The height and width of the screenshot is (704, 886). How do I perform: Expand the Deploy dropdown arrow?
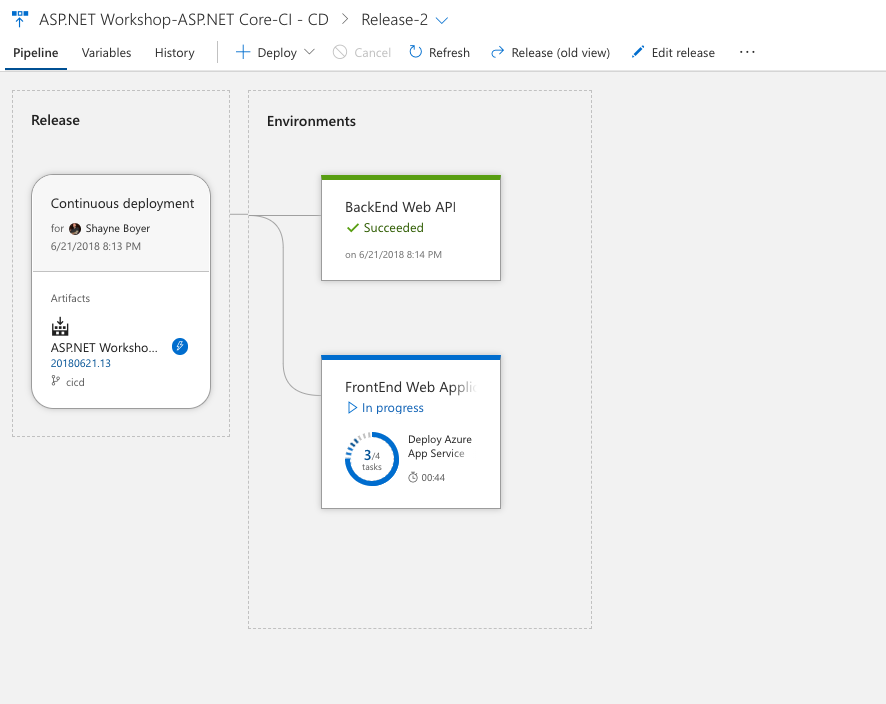pos(309,52)
